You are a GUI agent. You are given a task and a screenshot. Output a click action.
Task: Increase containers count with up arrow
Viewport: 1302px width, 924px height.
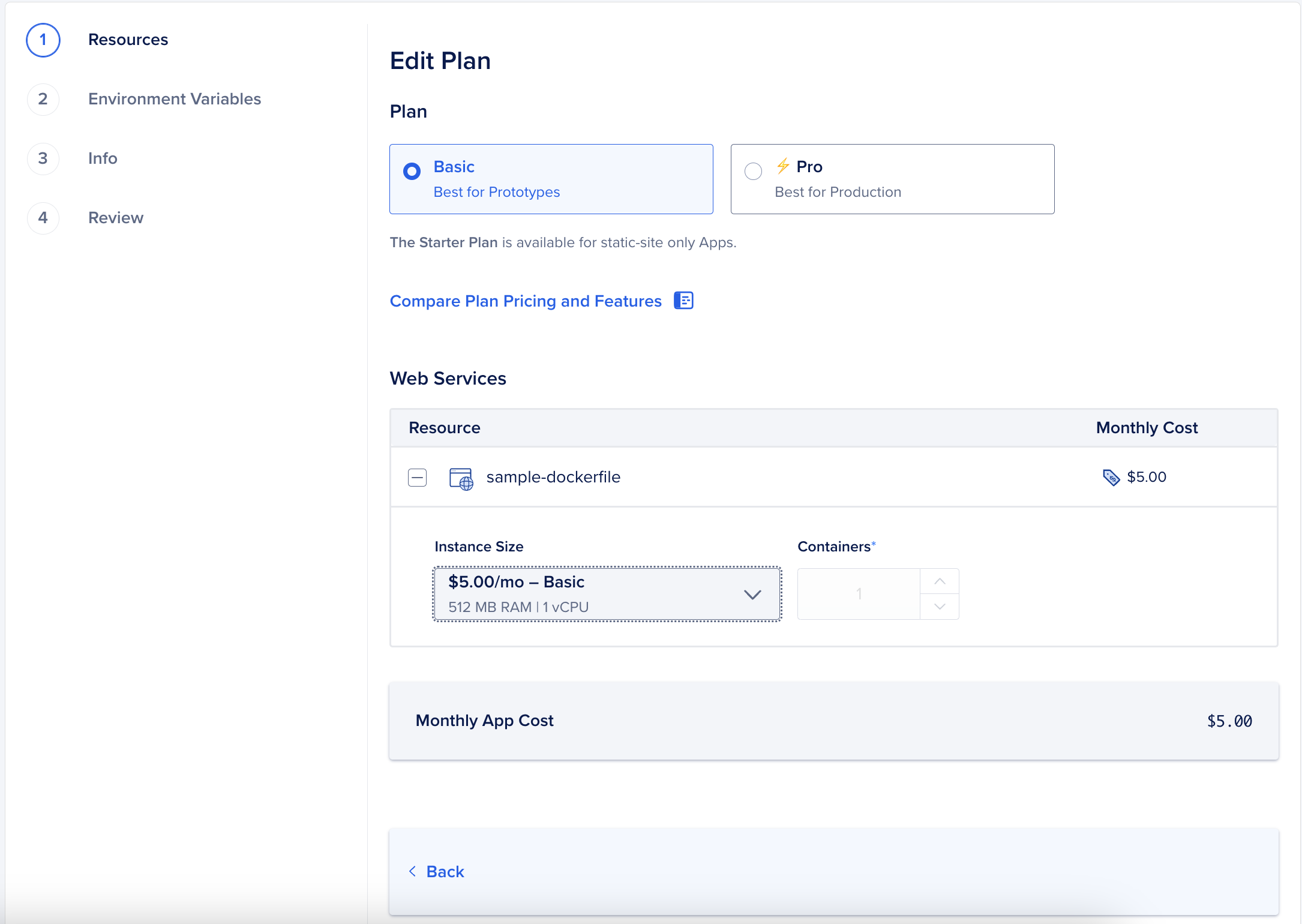click(940, 581)
